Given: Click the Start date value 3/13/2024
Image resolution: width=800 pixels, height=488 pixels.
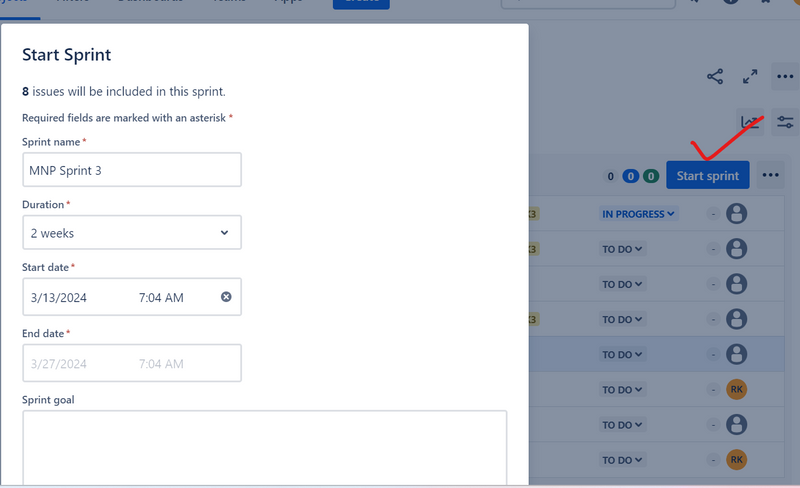Looking at the screenshot, I should 62,297.
